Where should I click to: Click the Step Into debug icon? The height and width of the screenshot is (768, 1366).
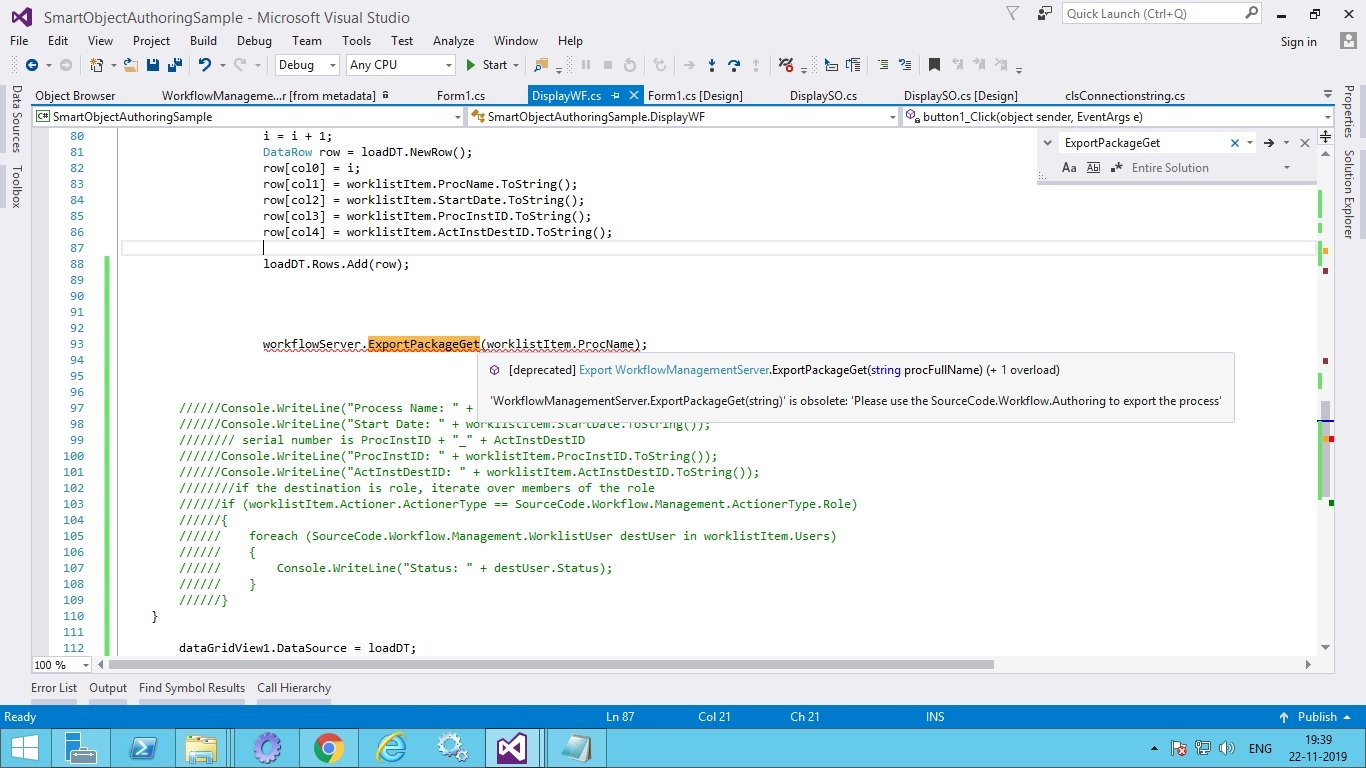pyautogui.click(x=711, y=65)
